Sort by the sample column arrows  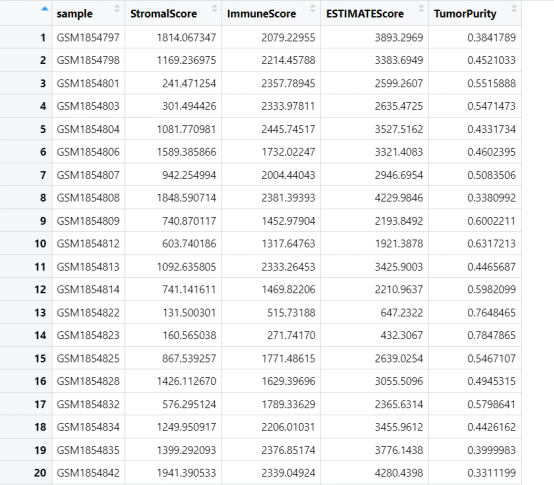pos(117,9)
